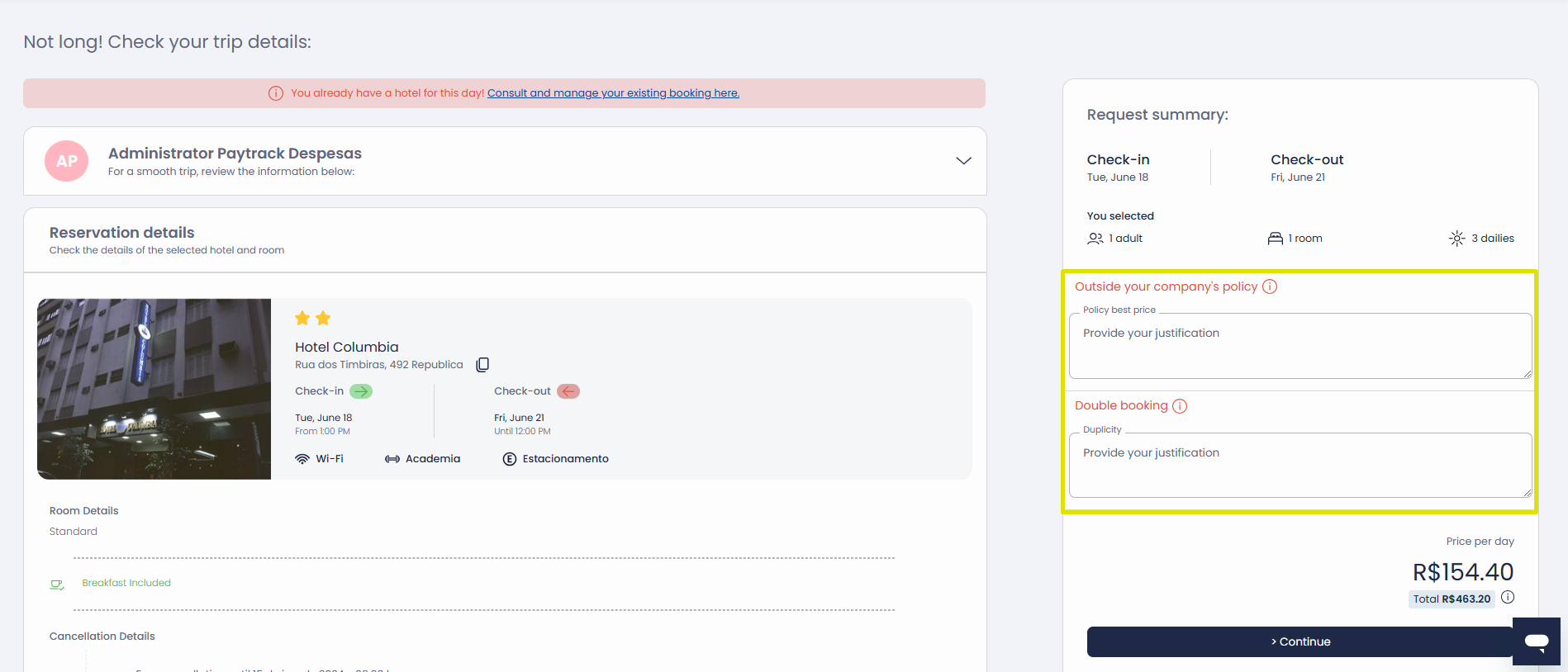Click the Estacionamento parking icon
Screen dimensions: 1568x672
(x=510, y=459)
